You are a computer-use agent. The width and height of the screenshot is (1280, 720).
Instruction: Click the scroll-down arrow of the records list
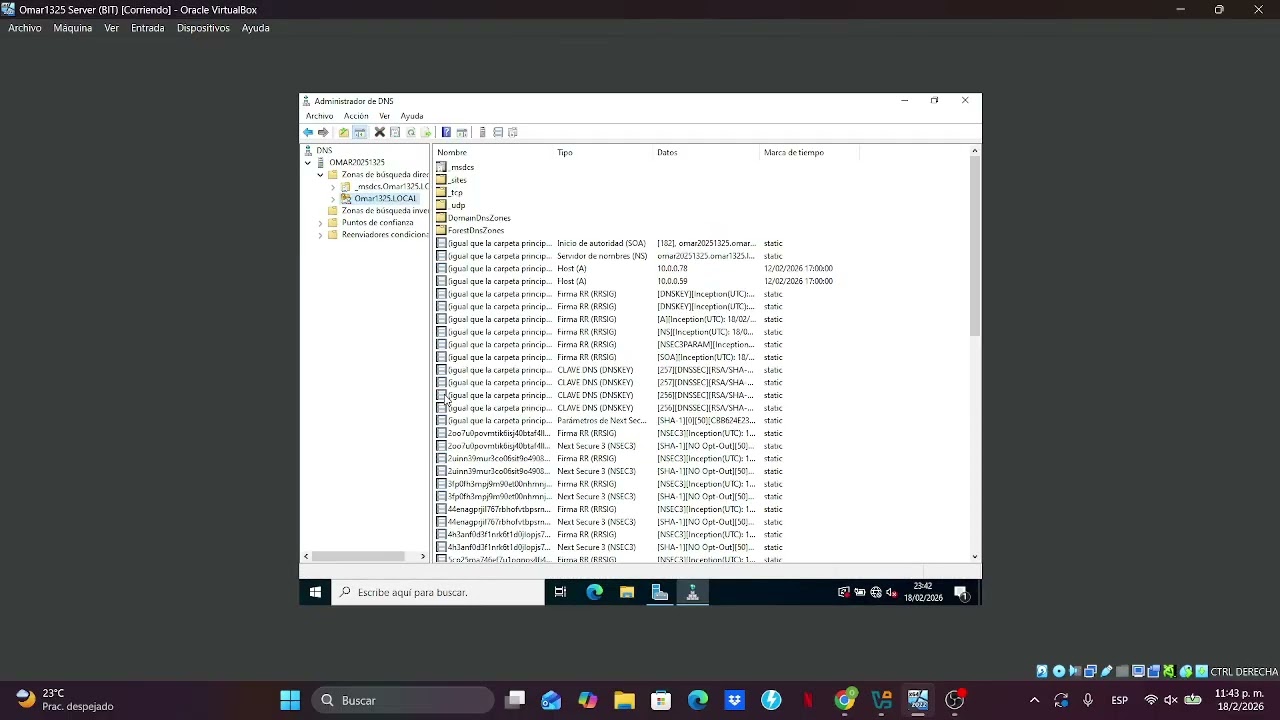point(975,557)
